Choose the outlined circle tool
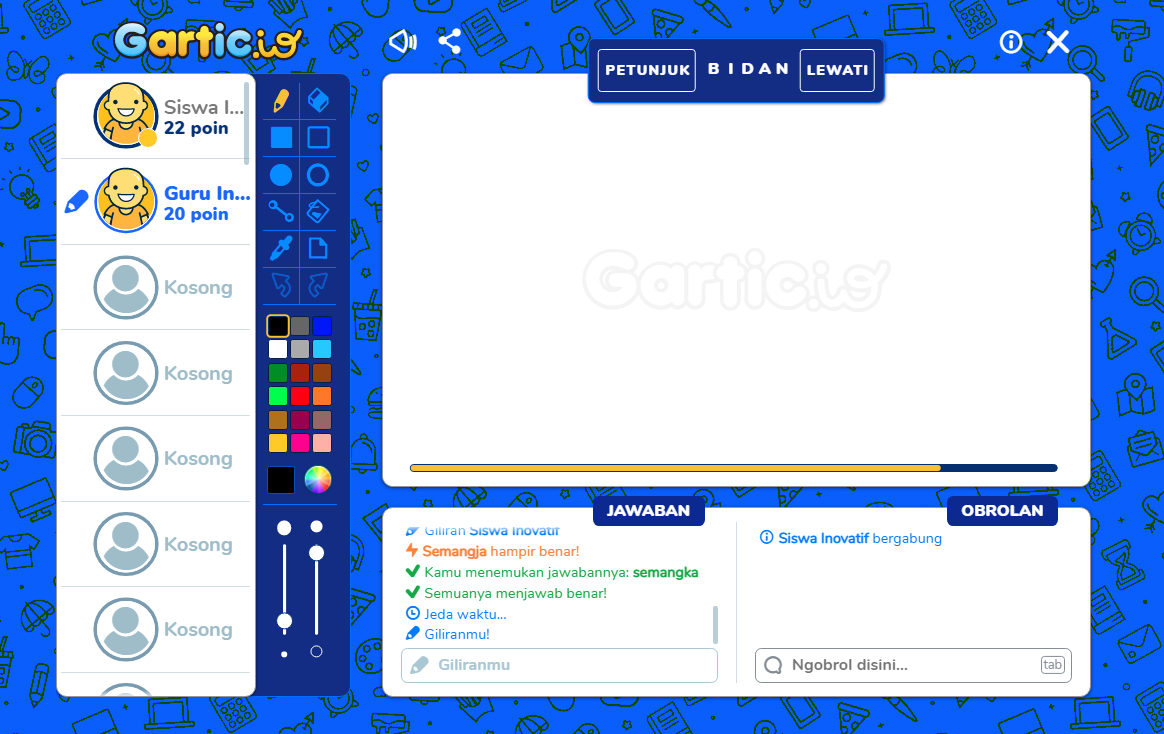 coord(318,175)
